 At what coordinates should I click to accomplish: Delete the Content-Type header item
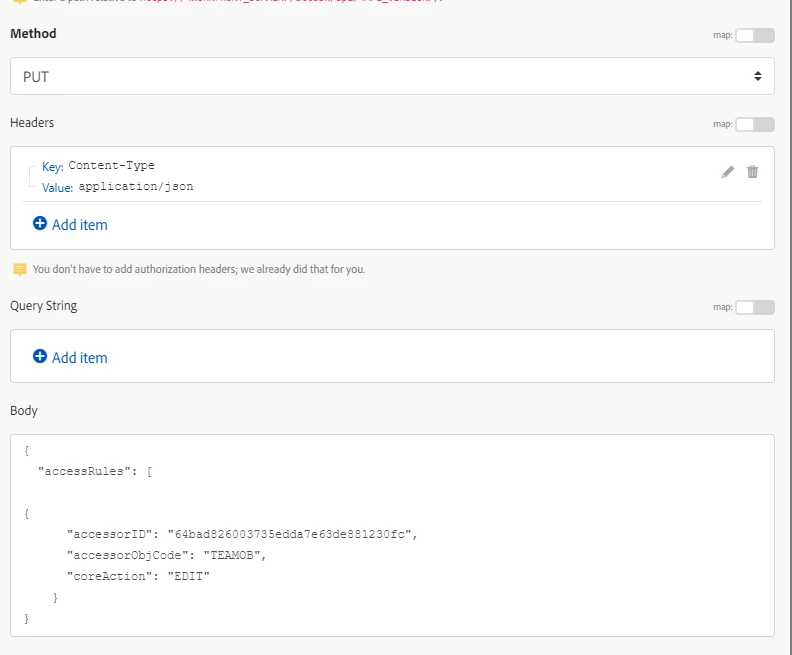pyautogui.click(x=753, y=172)
